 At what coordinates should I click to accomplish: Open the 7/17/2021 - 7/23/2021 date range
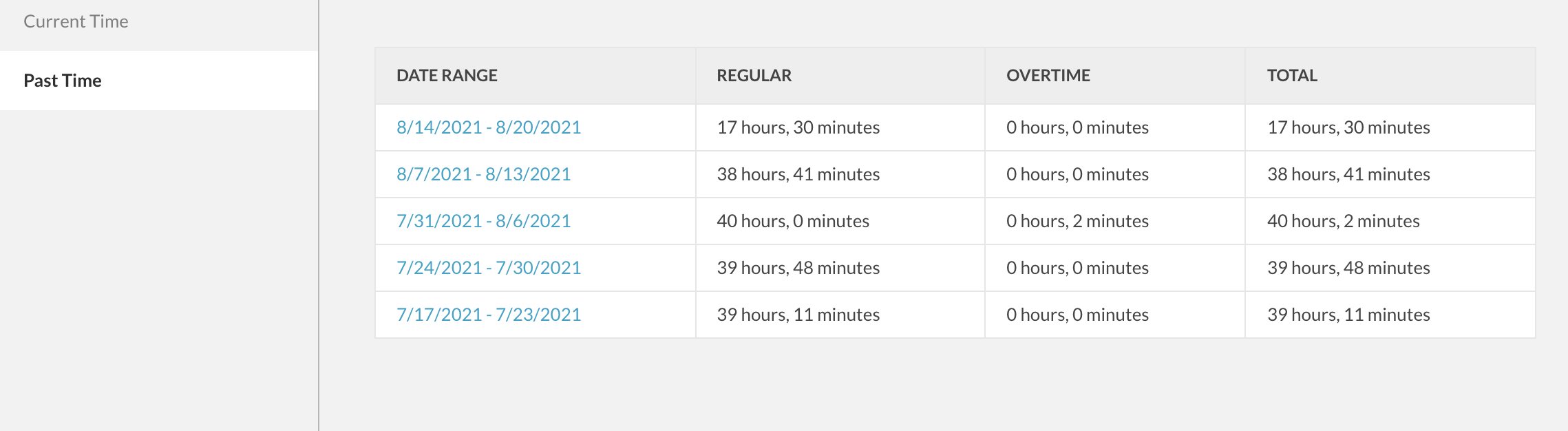(489, 315)
